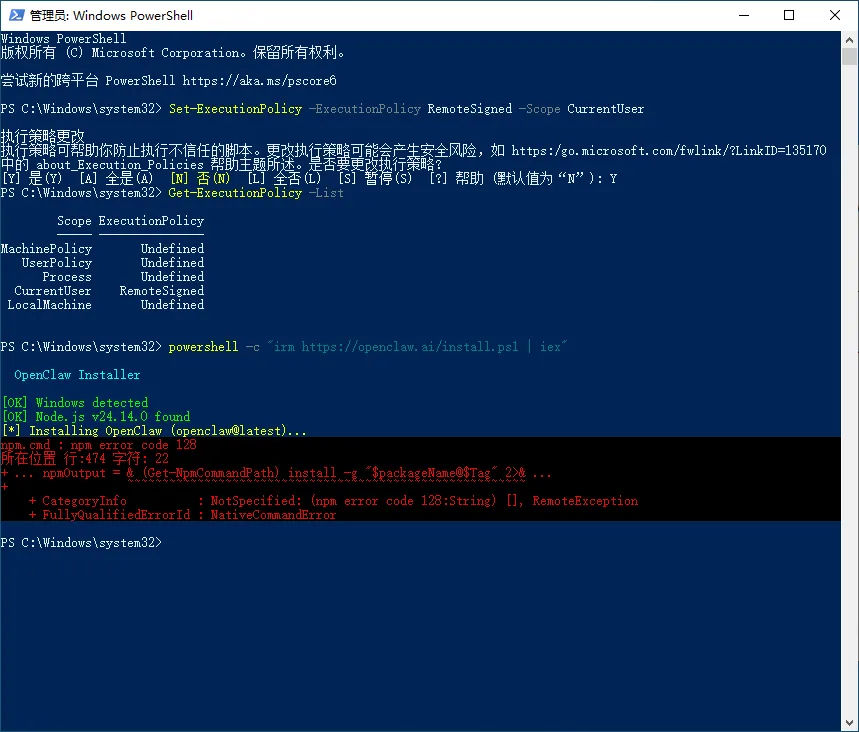Click the go.microsoft.com fwlink URL
This screenshot has height=732, width=859.
pos(669,151)
